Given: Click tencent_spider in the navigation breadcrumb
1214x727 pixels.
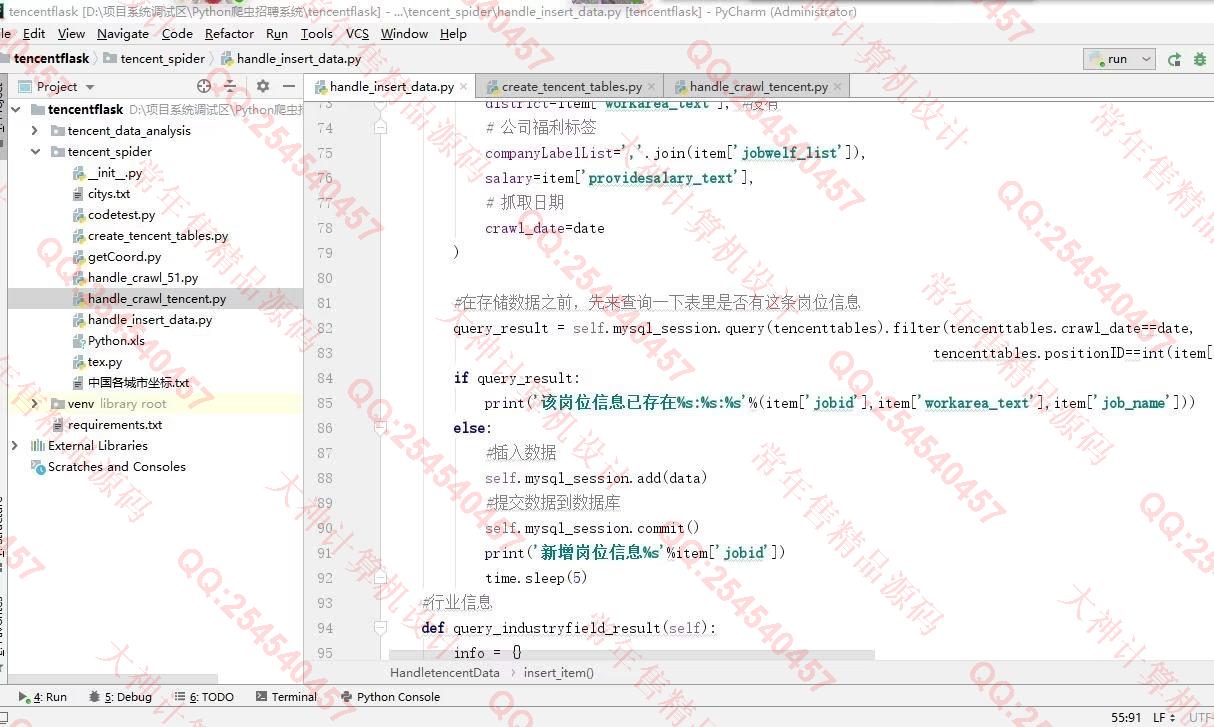Looking at the screenshot, I should [154, 59].
